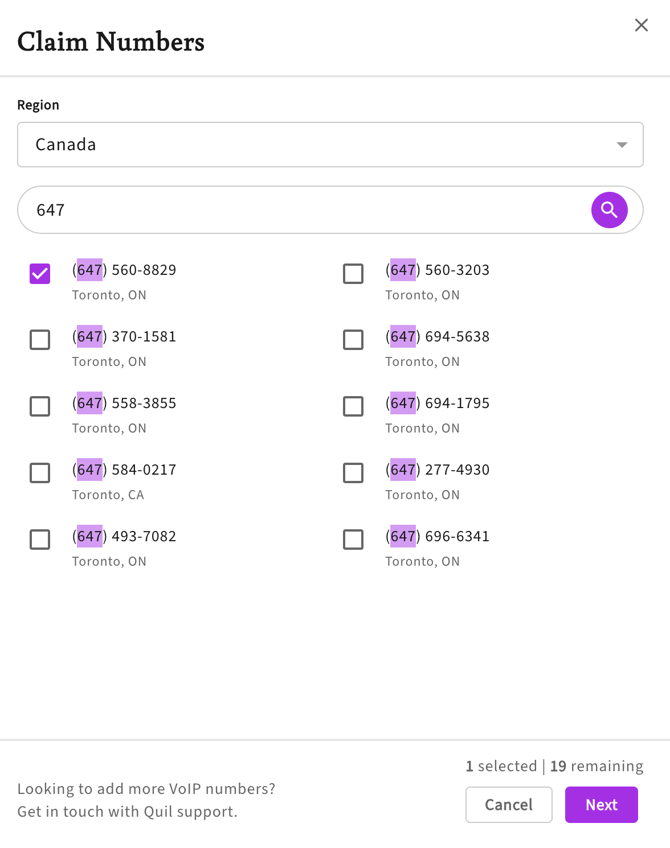Tick the (647) 584-0217 checkbox
This screenshot has width=670, height=848.
pos(40,473)
